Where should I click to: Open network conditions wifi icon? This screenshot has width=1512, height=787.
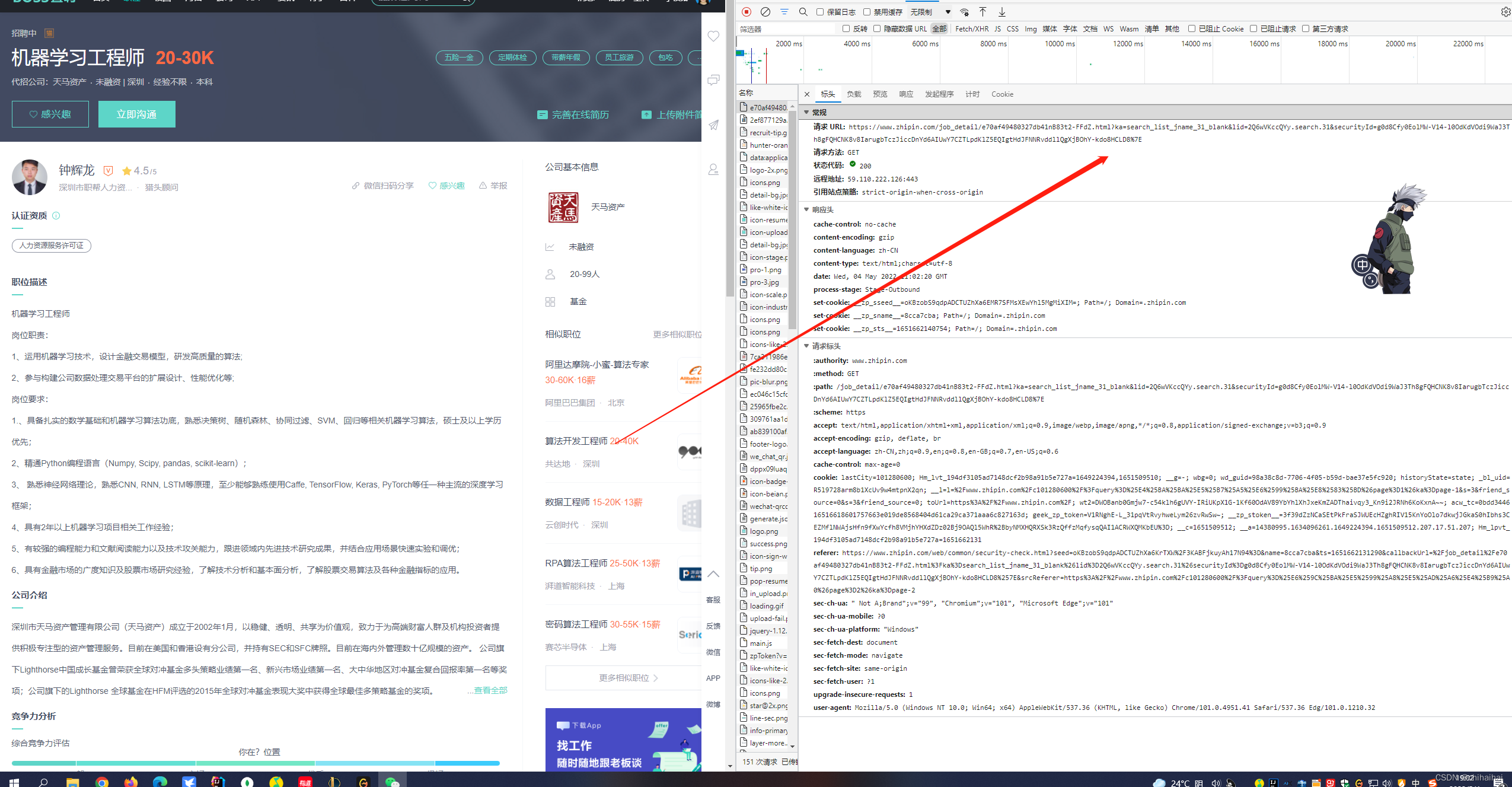coord(965,12)
